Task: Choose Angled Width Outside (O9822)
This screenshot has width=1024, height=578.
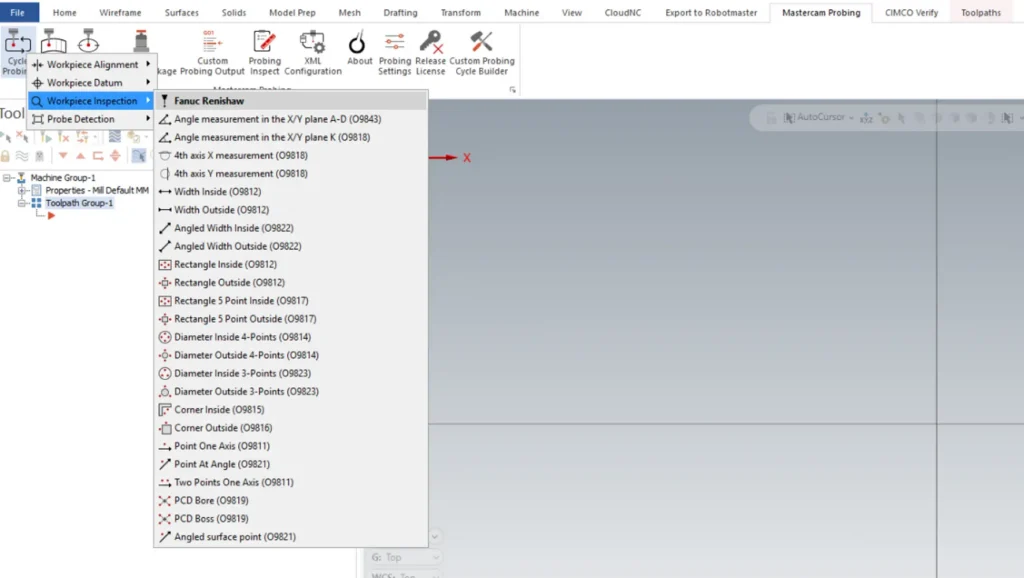Action: click(291, 246)
